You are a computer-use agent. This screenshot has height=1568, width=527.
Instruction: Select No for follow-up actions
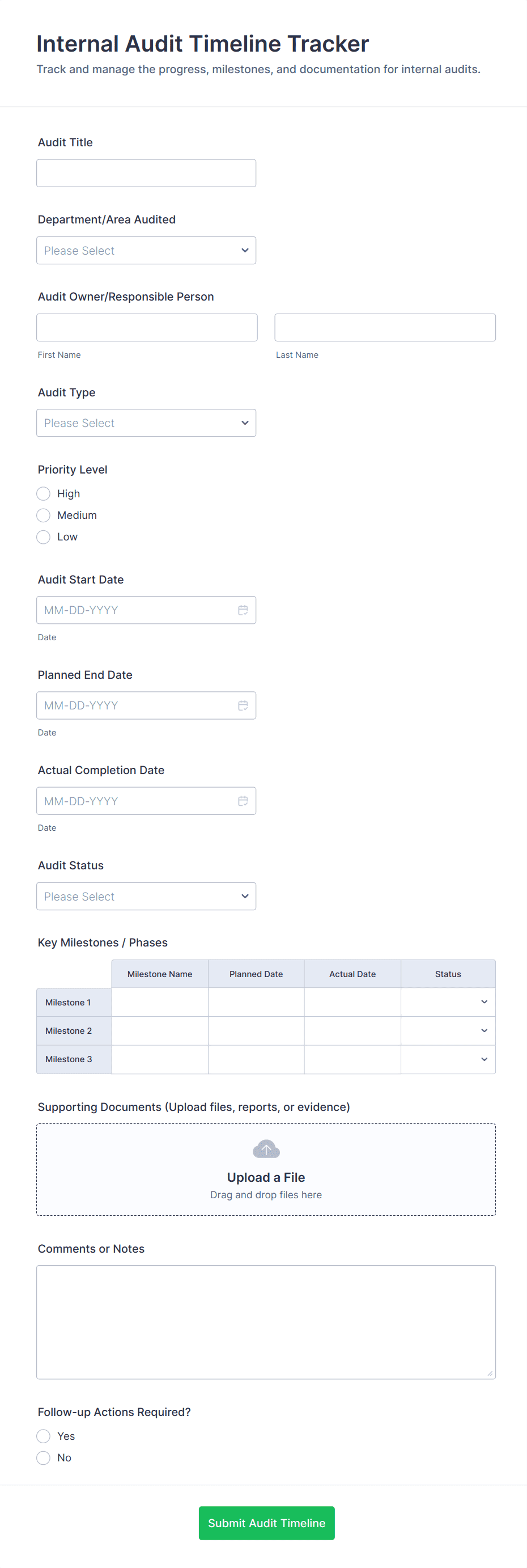click(x=43, y=1458)
